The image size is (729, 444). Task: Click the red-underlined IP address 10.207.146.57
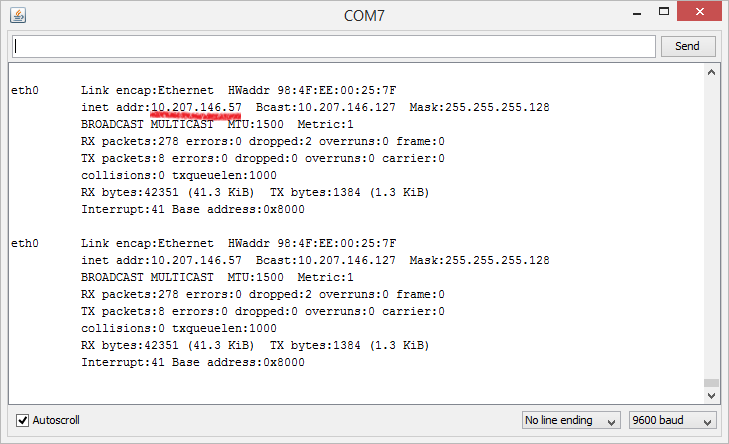196,107
